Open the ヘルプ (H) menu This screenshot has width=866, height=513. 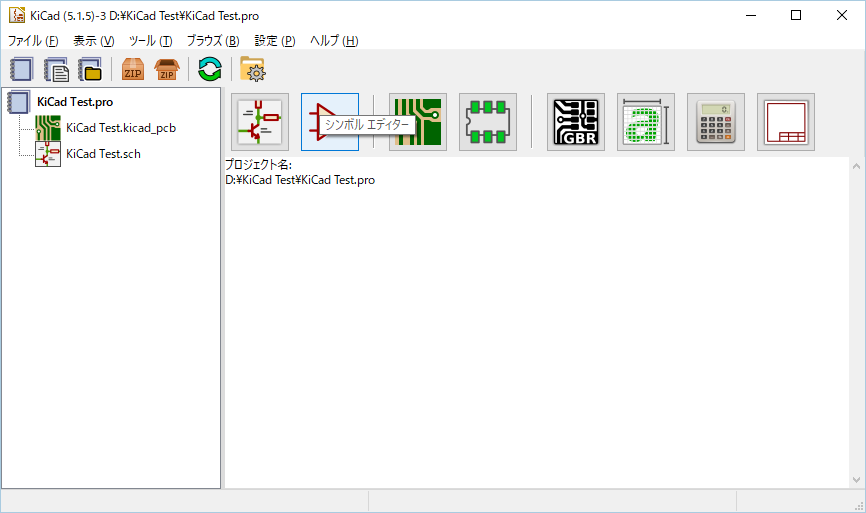(334, 41)
